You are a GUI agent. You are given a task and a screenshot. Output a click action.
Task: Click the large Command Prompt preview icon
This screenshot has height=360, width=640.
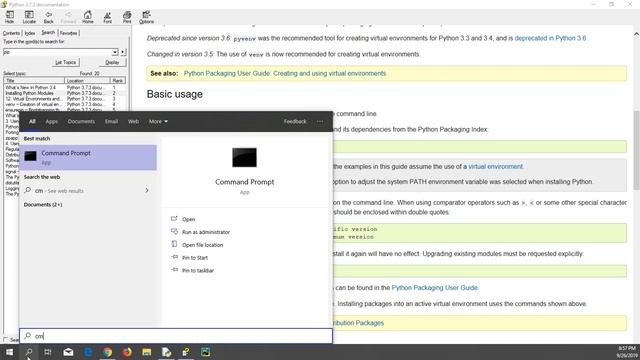244,158
